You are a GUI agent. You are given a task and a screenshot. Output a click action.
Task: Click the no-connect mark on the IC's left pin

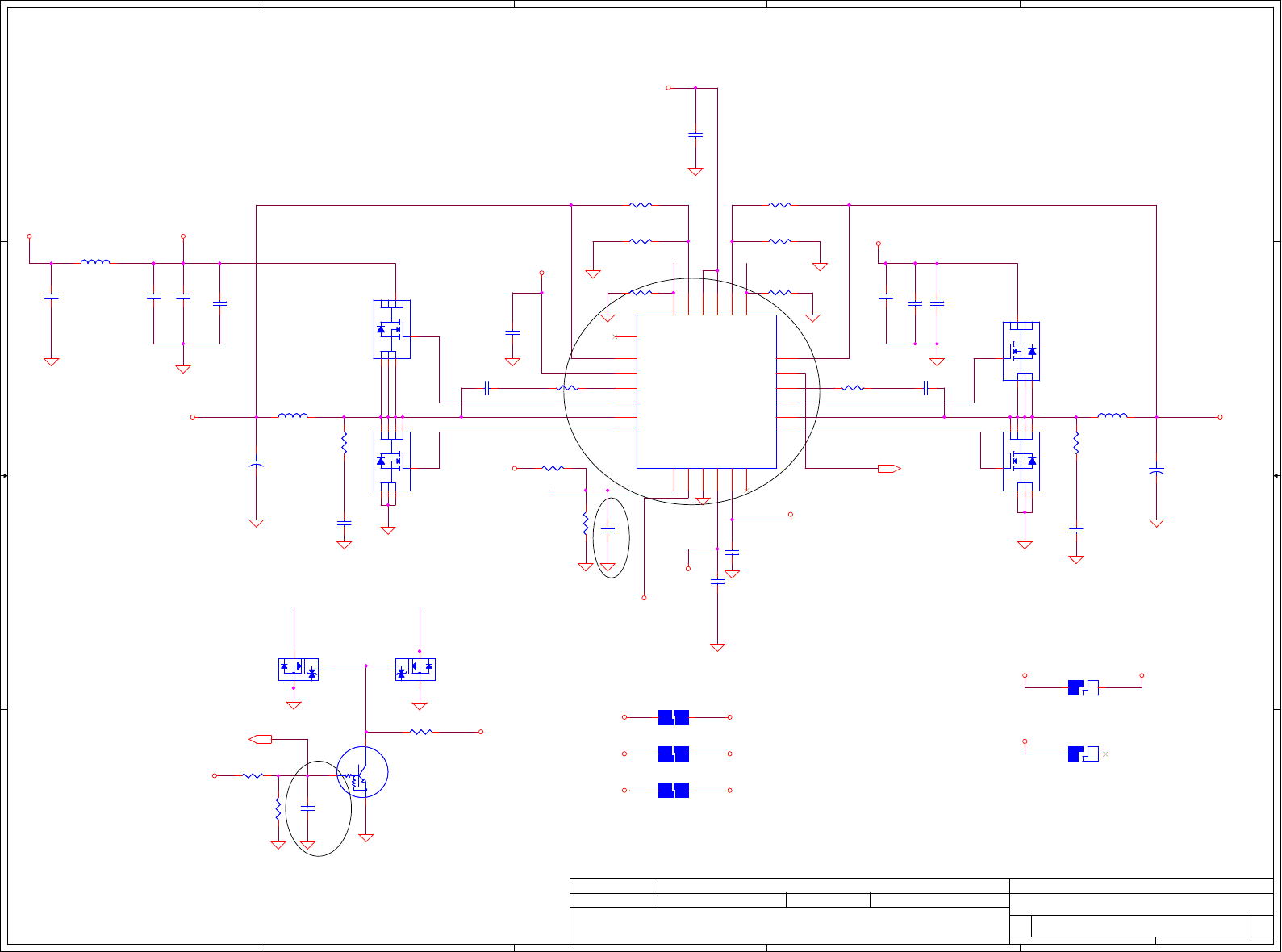point(615,336)
